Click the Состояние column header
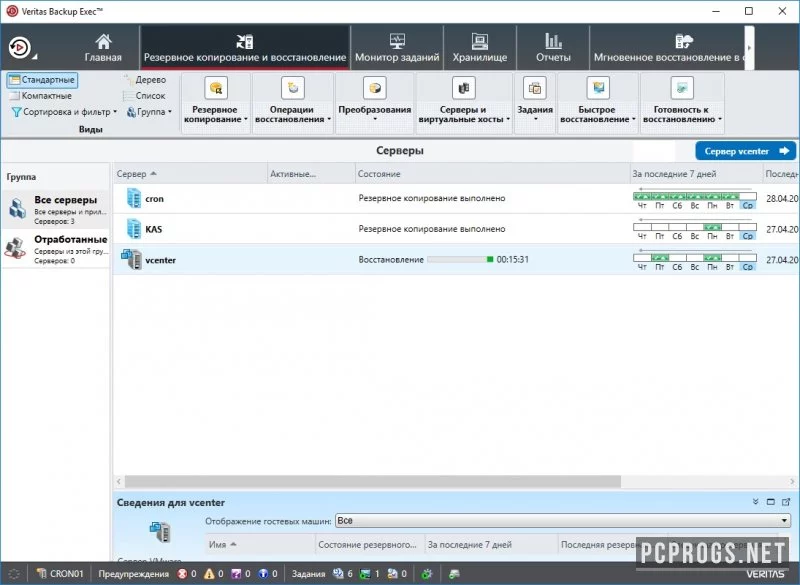The width and height of the screenshot is (800, 585). 492,174
